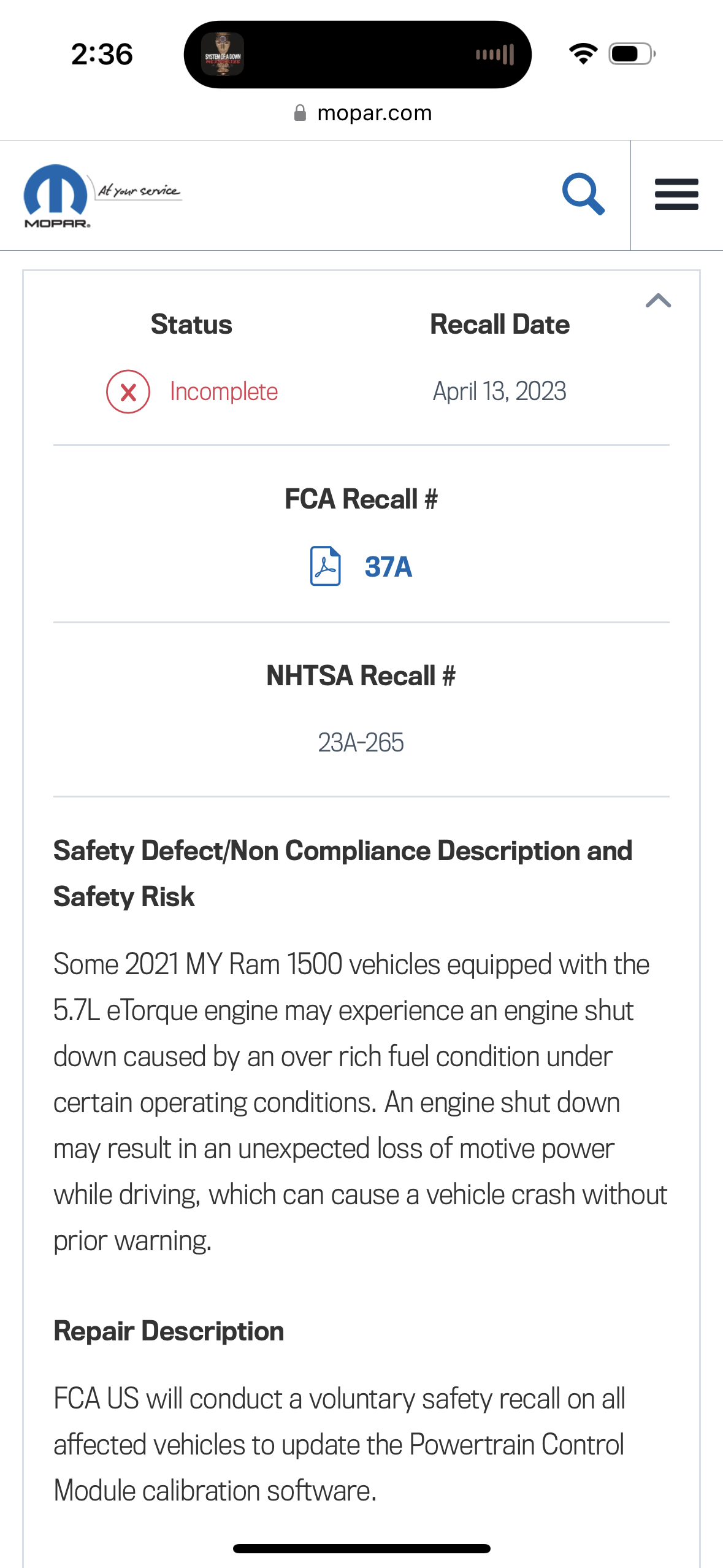Screen dimensions: 723x1568
Task: Tap the 2:36 clock in status bar
Action: pos(102,55)
